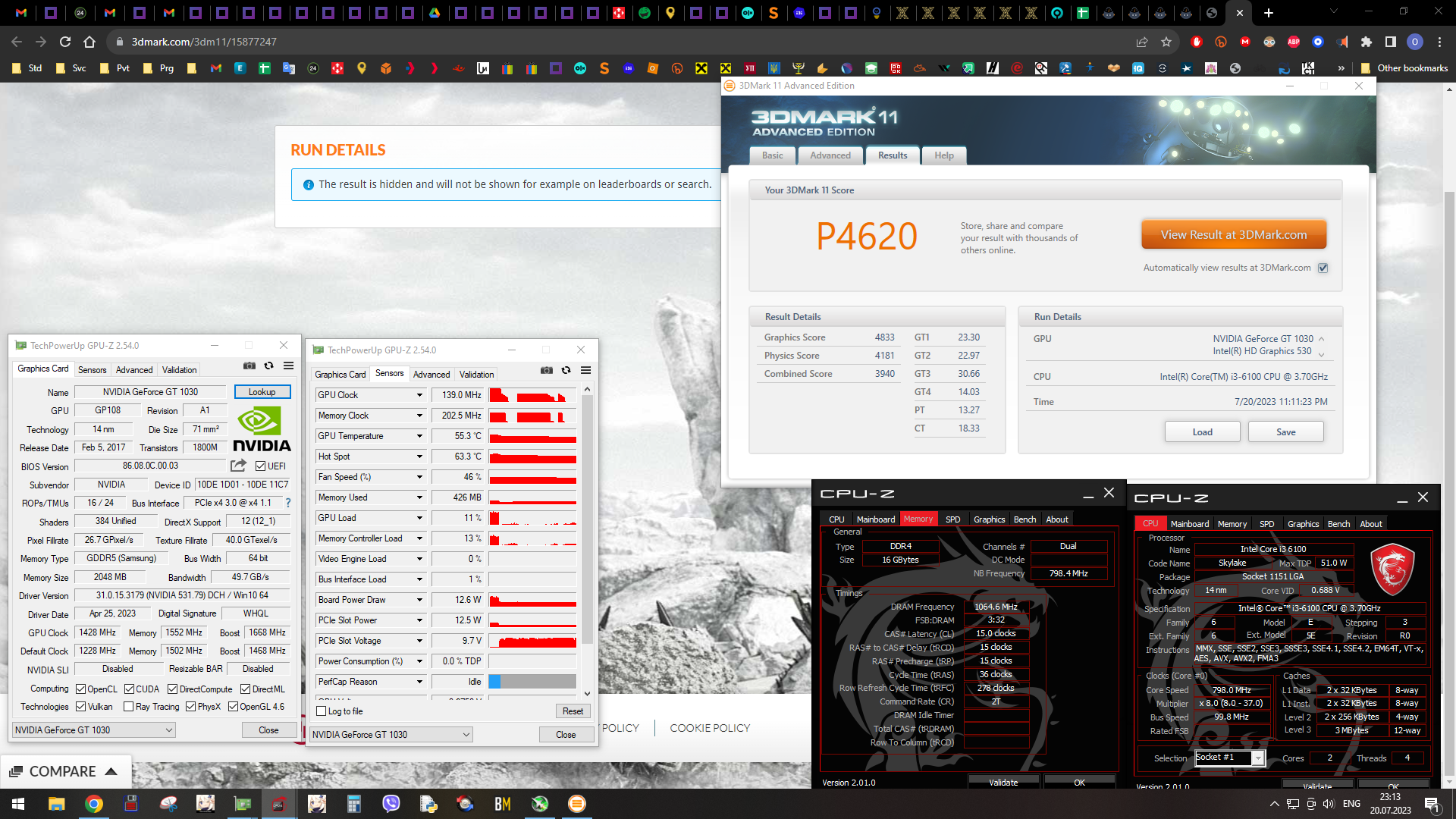This screenshot has height=819, width=1456.
Task: Click the browser home icon
Action: (x=89, y=42)
